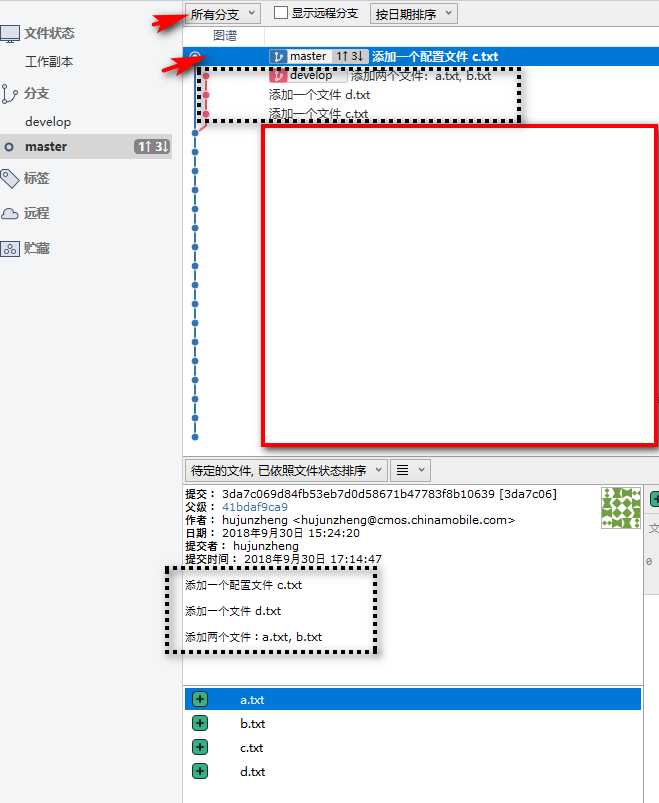The width and height of the screenshot is (659, 803).
Task: Open 文件状态 section in sidebar
Action: tap(49, 33)
